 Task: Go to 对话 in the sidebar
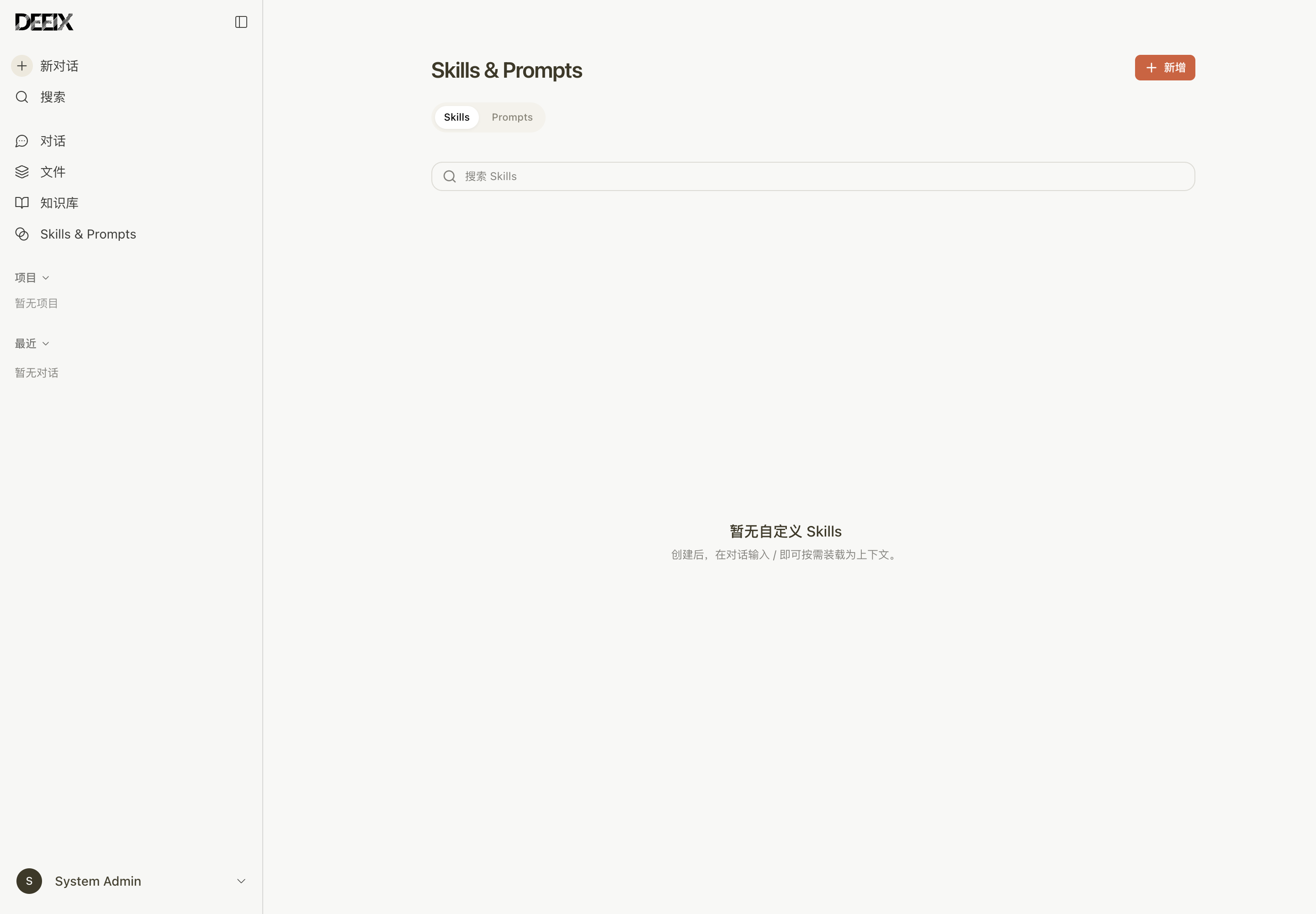tap(53, 141)
